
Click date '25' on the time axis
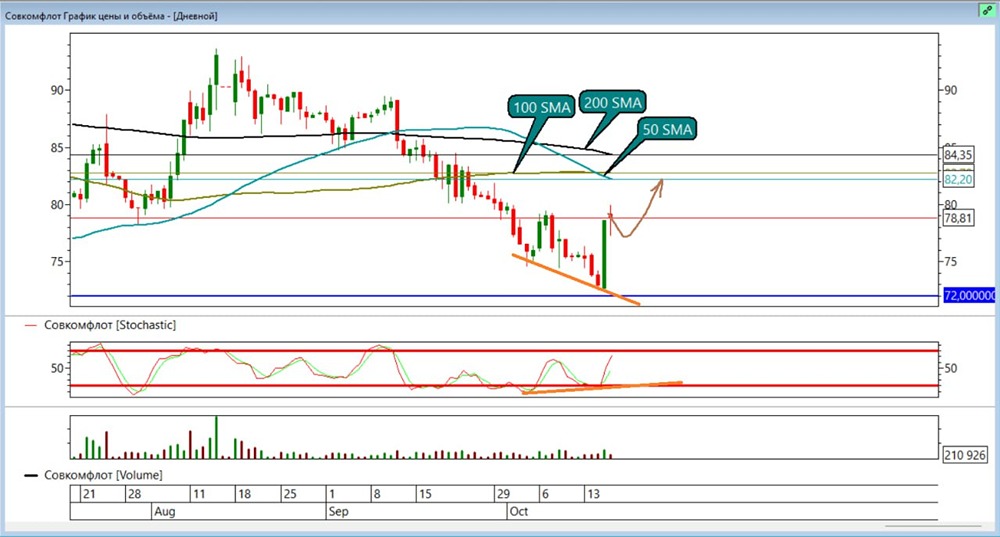pos(290,494)
